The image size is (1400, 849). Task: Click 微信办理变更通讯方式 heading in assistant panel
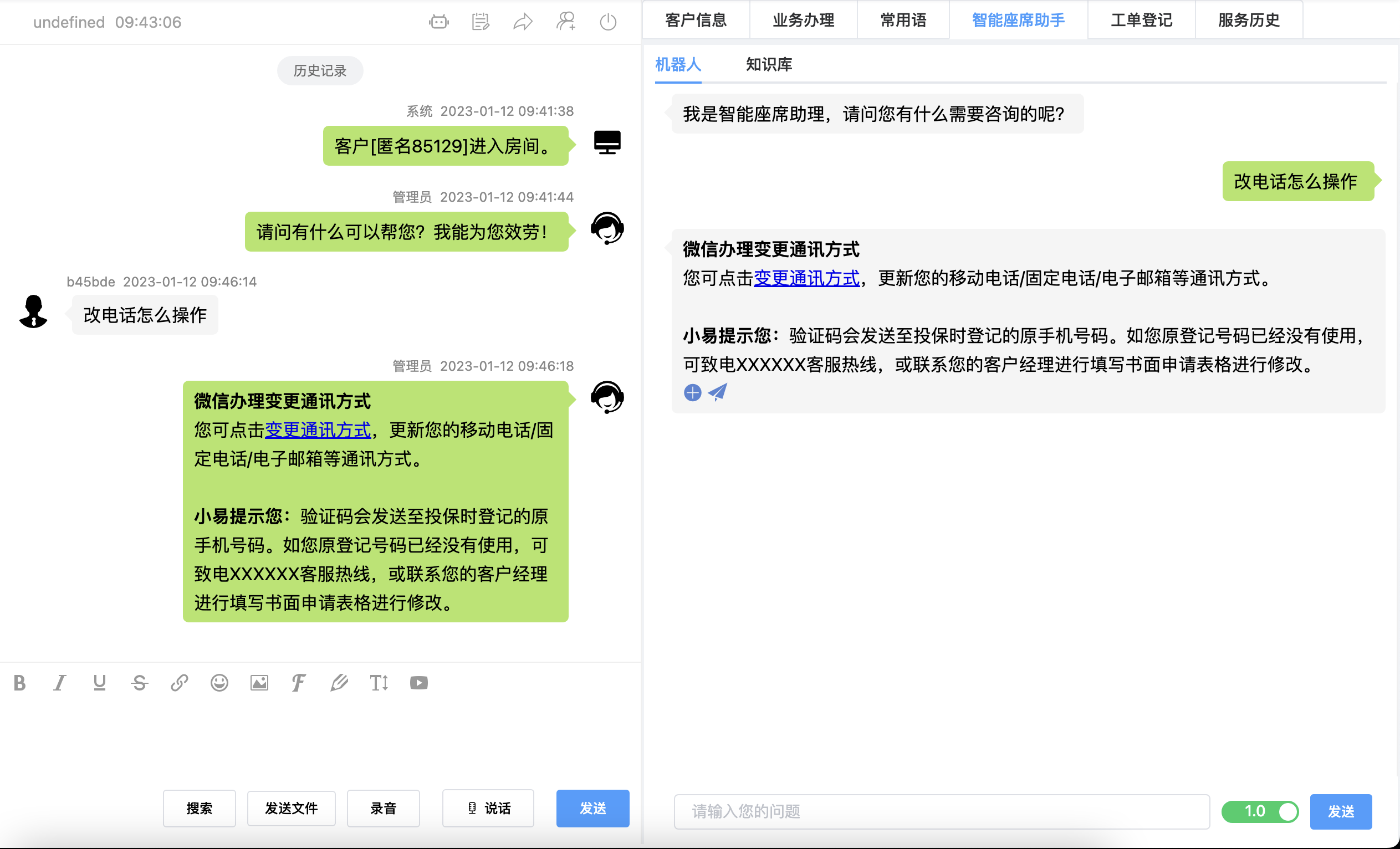coord(771,249)
